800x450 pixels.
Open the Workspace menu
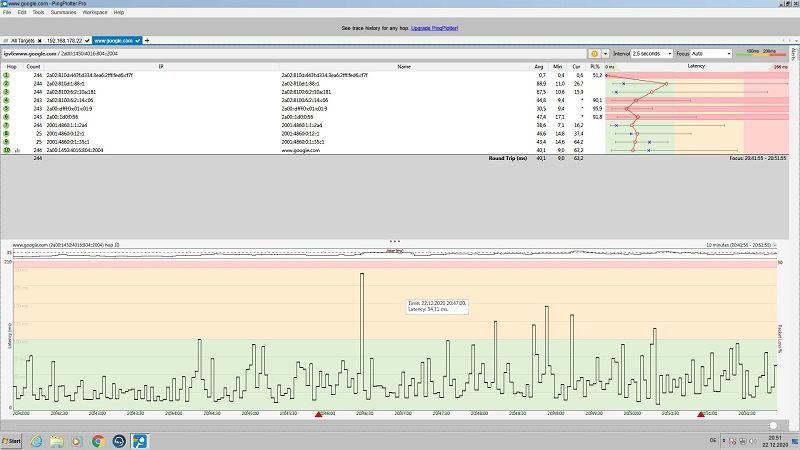tap(95, 12)
